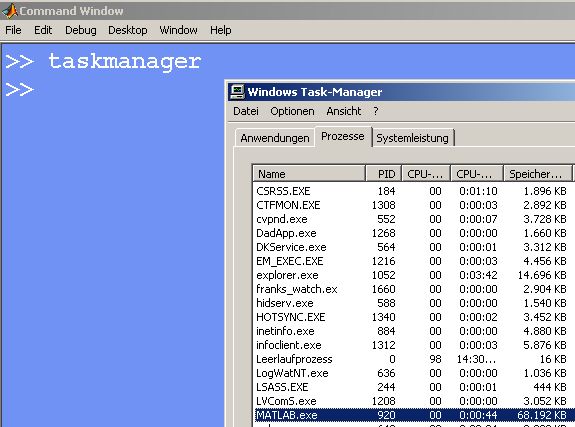The image size is (575, 427).
Task: Open the Help menu
Action: pyautogui.click(x=220, y=30)
